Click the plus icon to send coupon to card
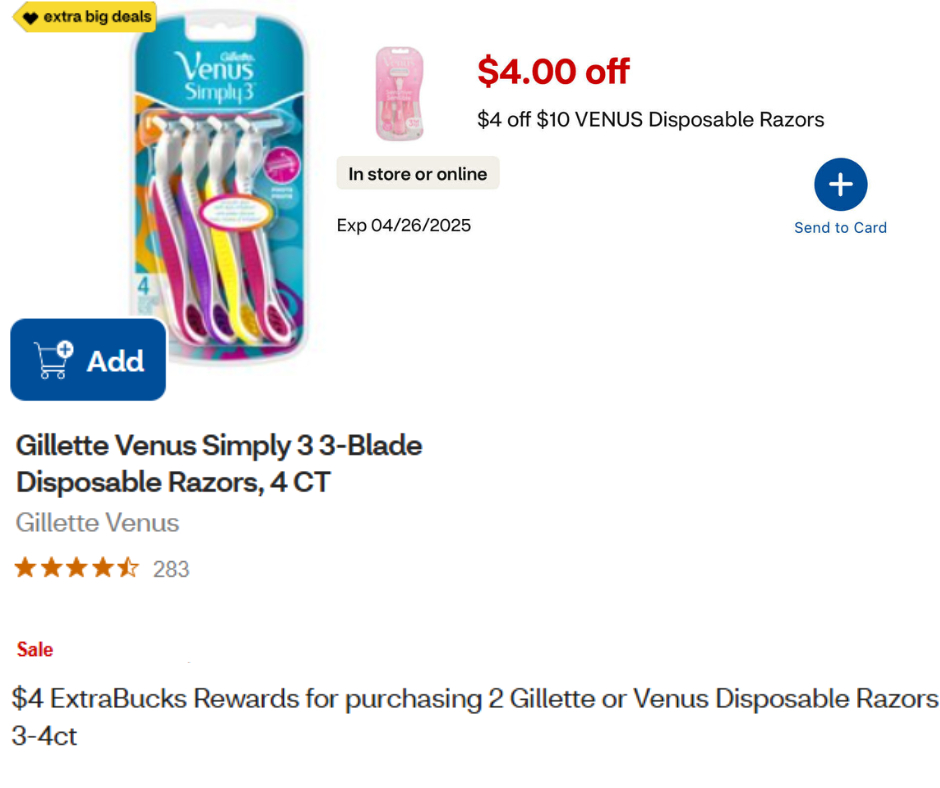 click(840, 185)
